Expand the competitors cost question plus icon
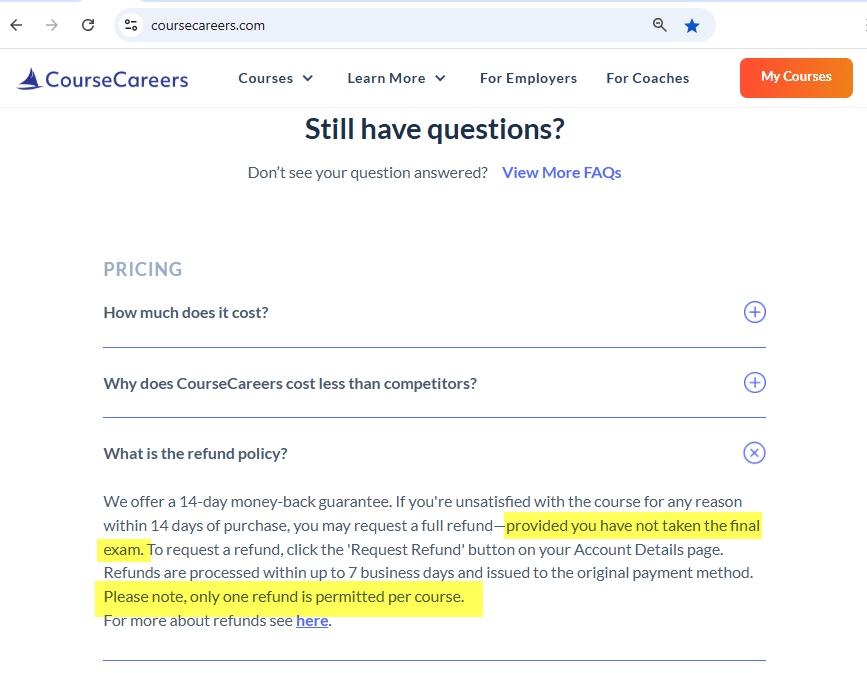Viewport: 867px width, 673px height. point(755,383)
